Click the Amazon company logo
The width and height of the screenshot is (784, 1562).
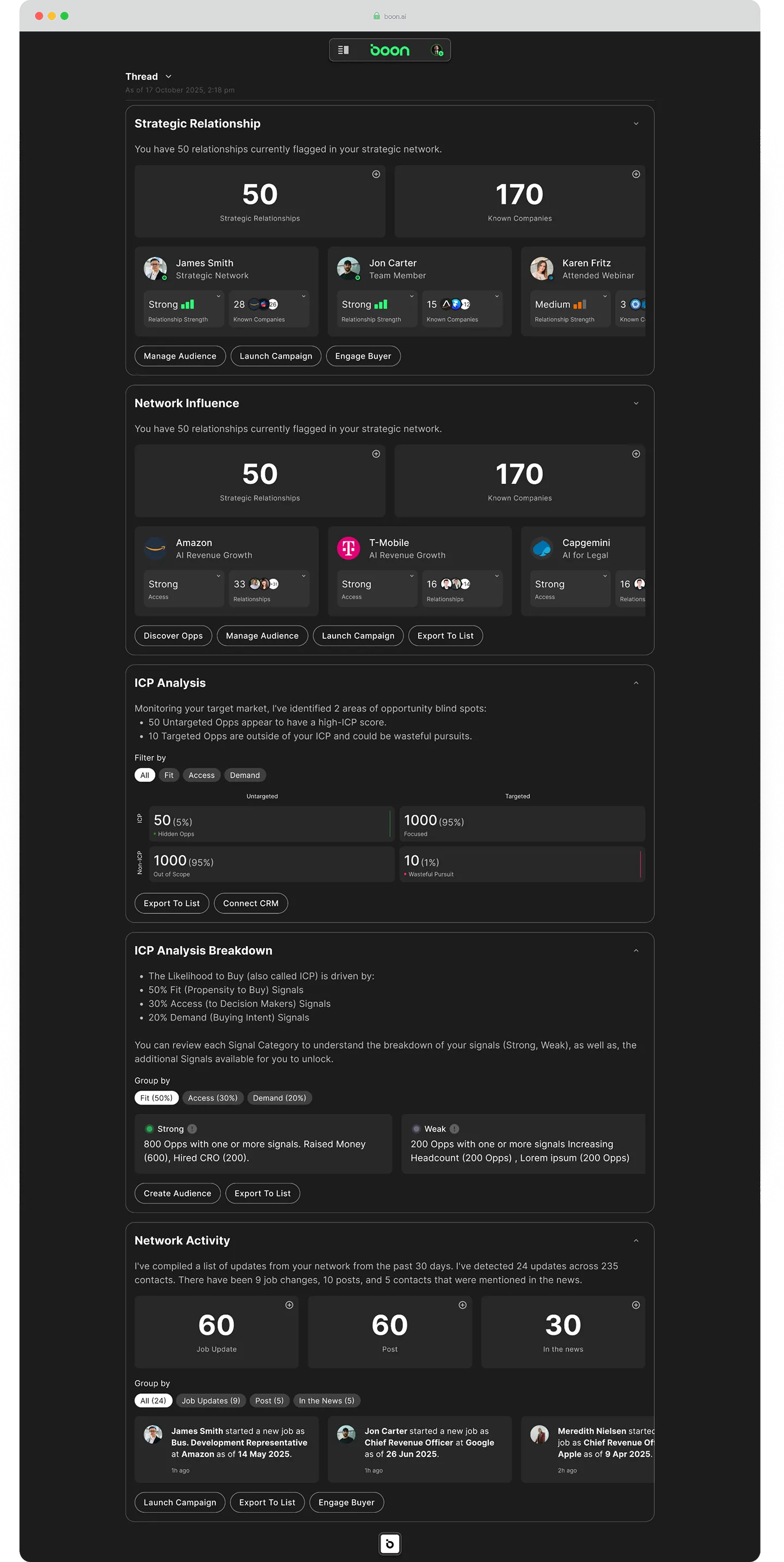[x=155, y=548]
